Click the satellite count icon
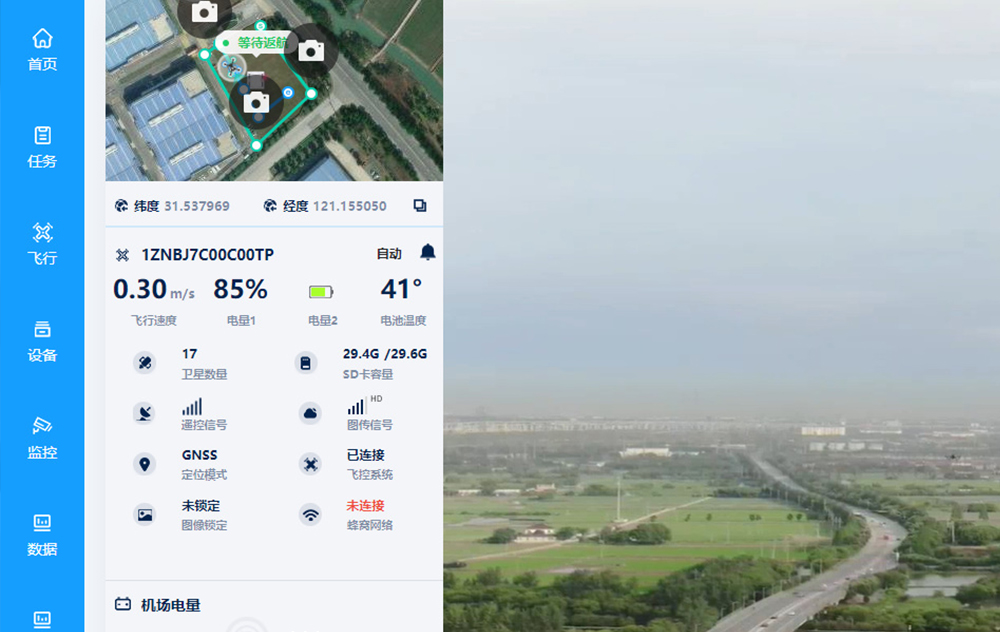Image resolution: width=1000 pixels, height=632 pixels. (145, 363)
